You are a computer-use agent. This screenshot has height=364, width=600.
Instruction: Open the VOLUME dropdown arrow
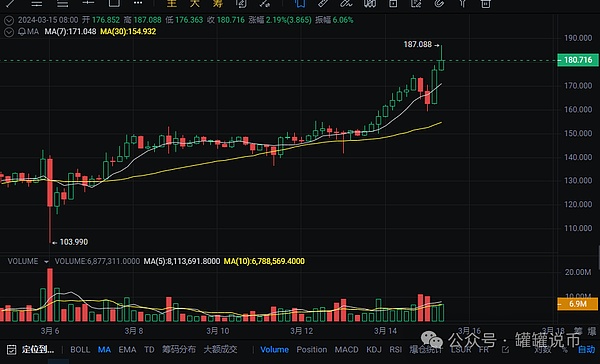(x=46, y=262)
